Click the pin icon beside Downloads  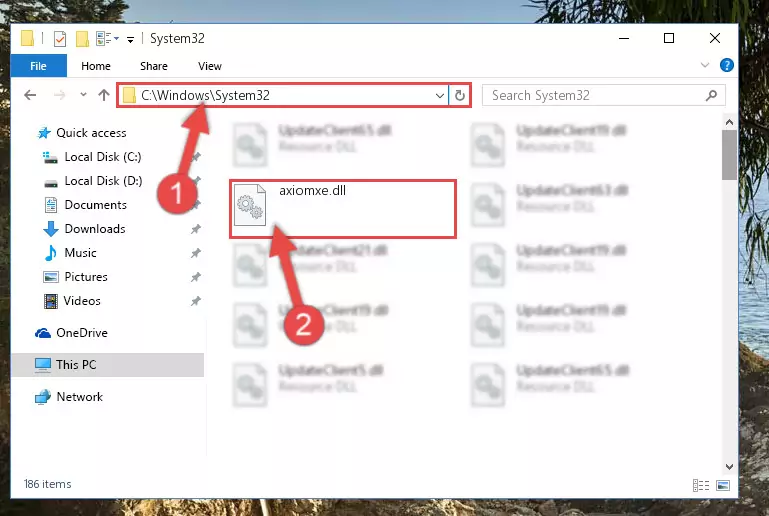point(196,229)
